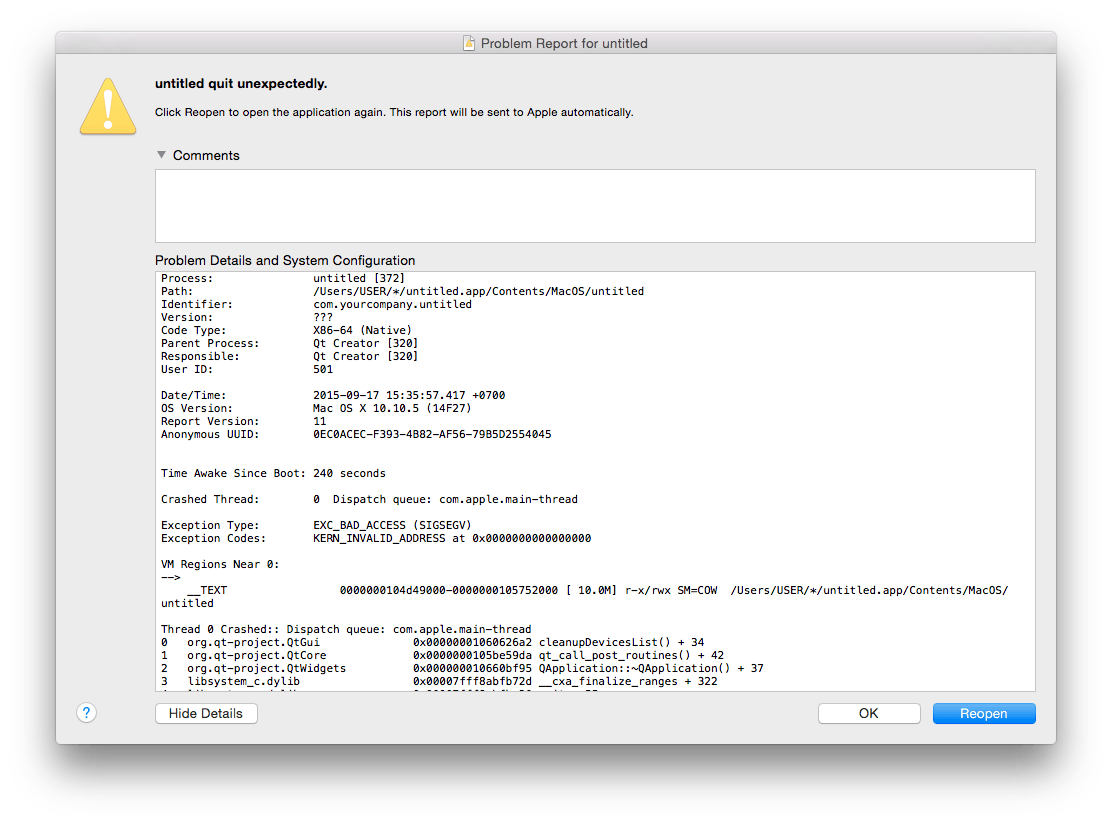Click the Date/Time value 2015-09-17
This screenshot has height=824, width=1112.
coord(409,395)
